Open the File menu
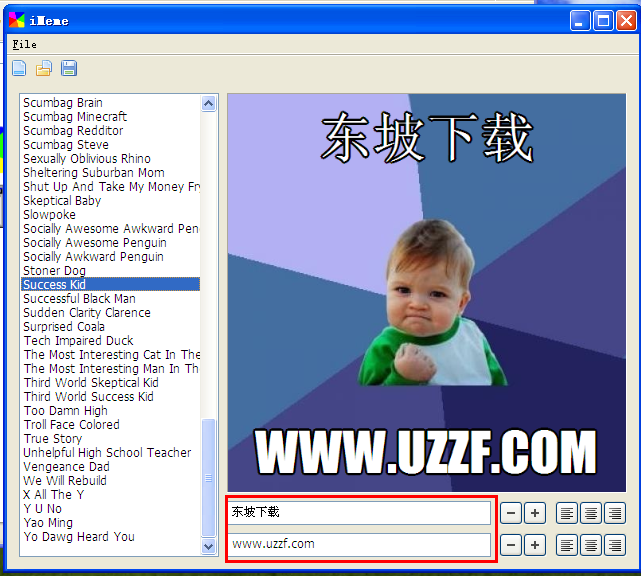Viewport: 641px width, 576px height. (x=25, y=45)
